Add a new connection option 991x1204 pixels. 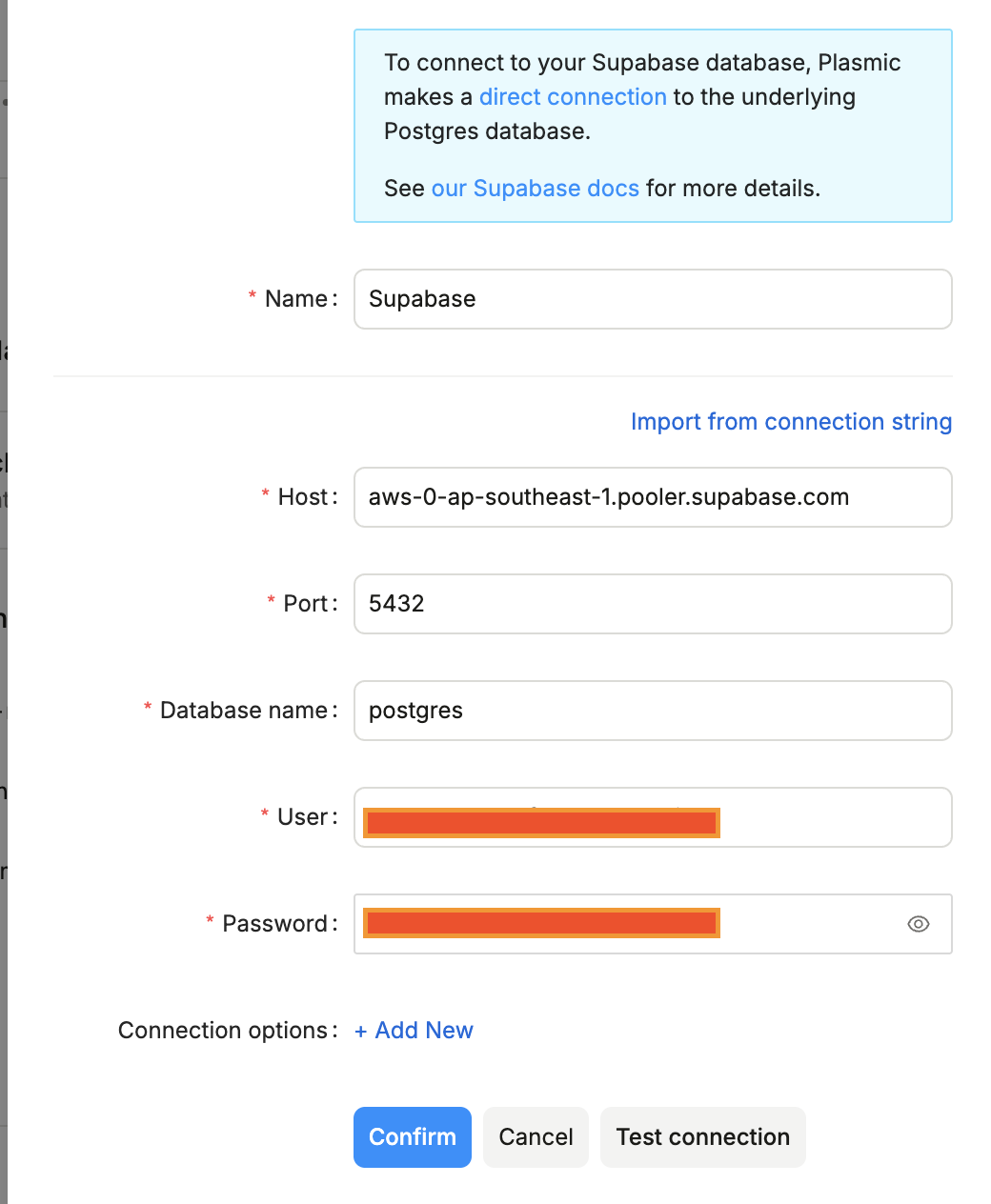(415, 1031)
